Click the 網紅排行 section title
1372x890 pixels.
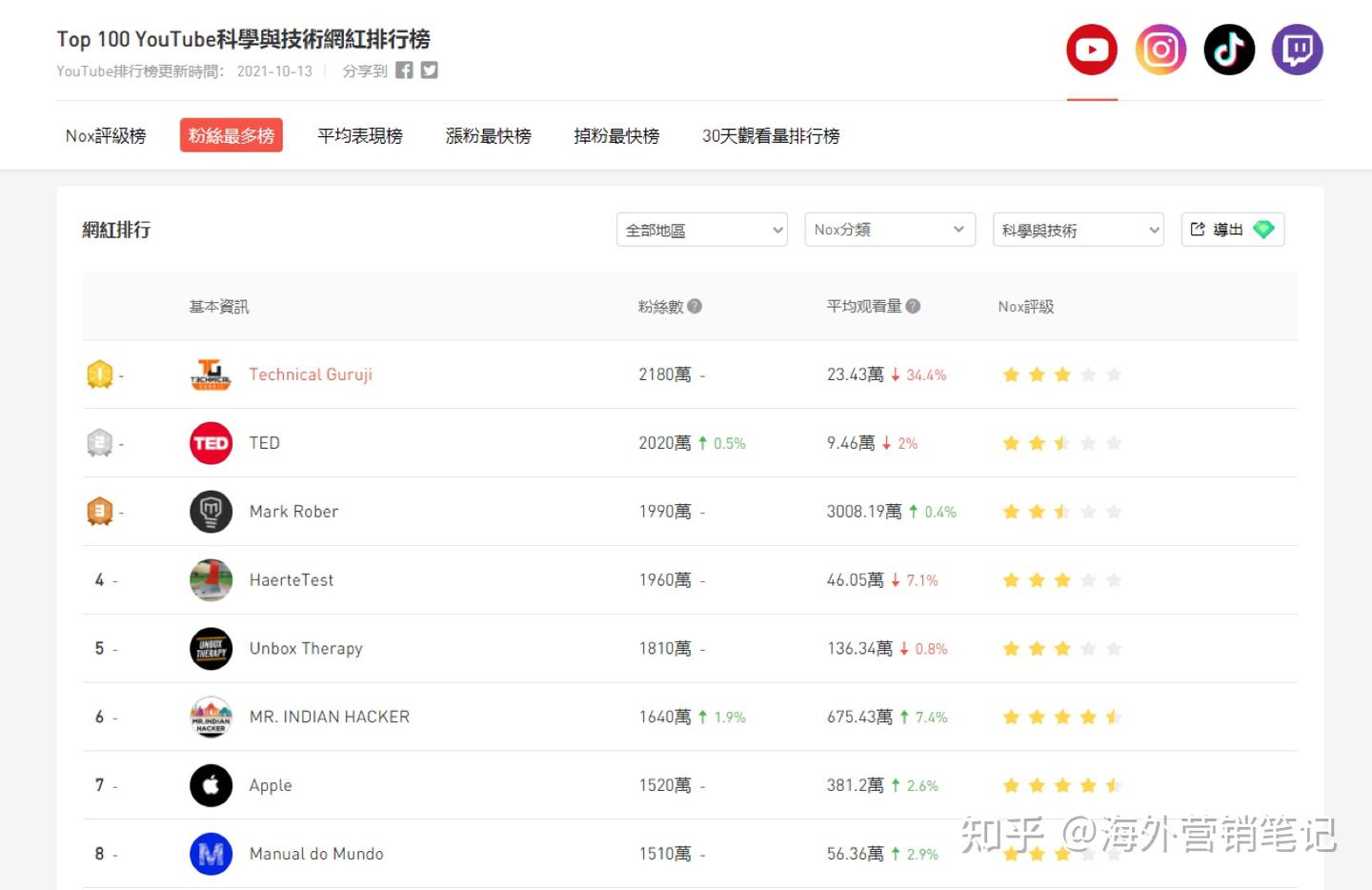[x=116, y=230]
